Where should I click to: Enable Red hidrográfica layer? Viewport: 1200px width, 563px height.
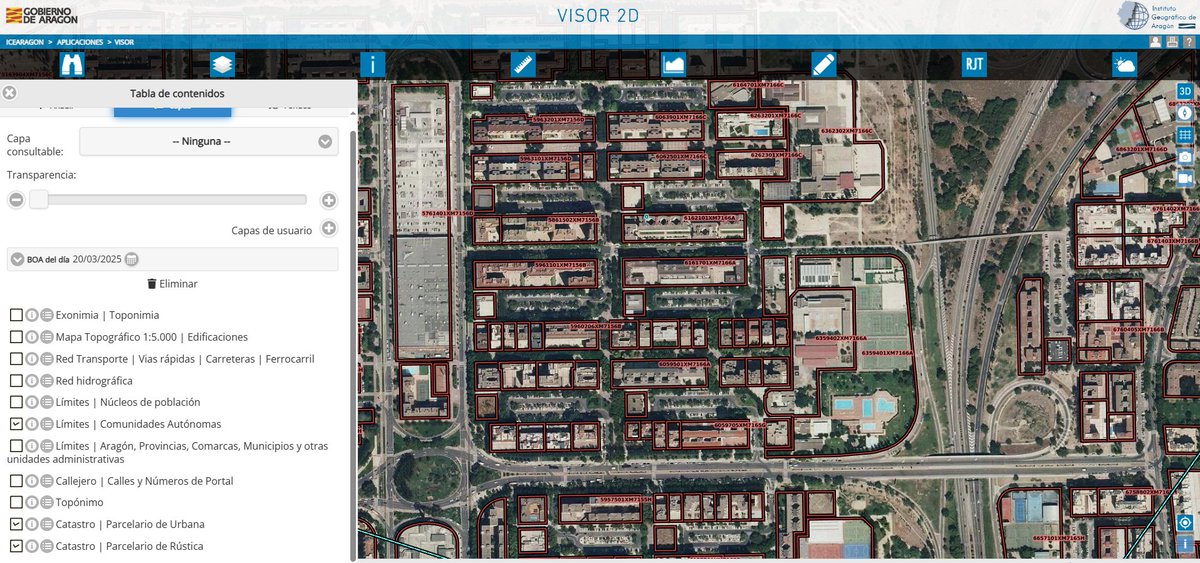(16, 381)
